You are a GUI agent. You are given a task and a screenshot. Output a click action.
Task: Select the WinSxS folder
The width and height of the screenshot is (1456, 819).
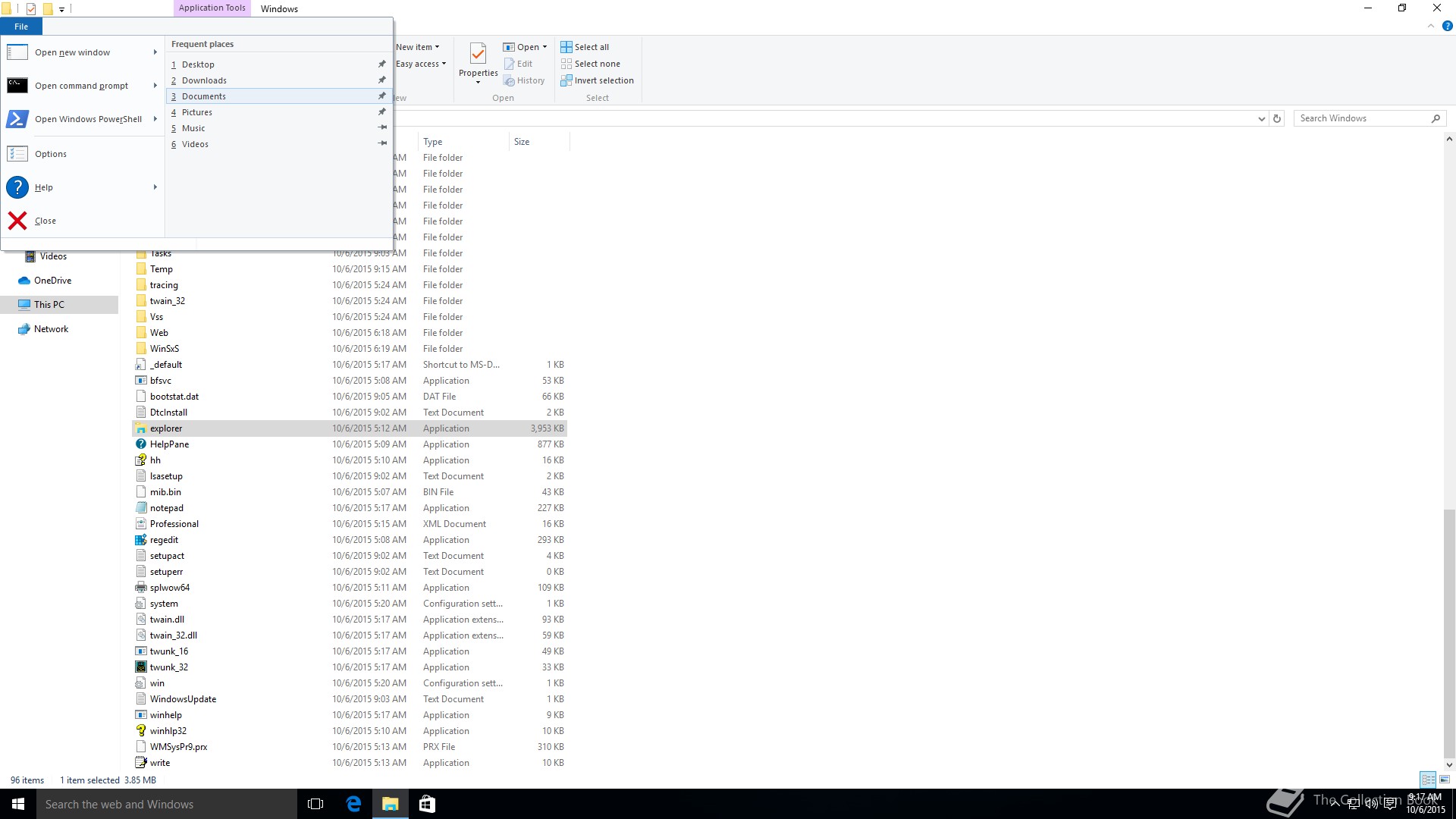350,349
